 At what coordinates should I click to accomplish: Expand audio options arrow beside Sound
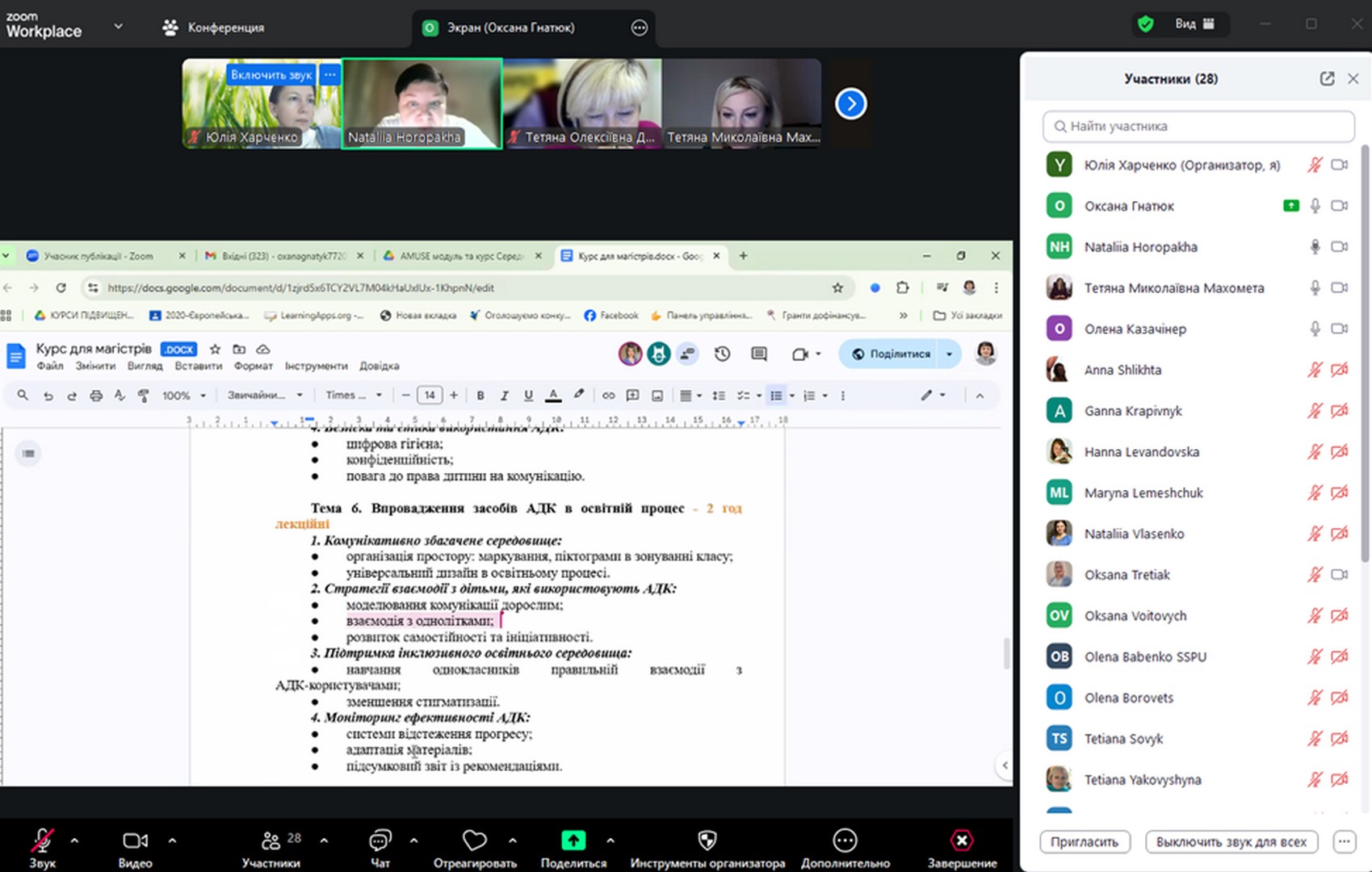[x=74, y=841]
